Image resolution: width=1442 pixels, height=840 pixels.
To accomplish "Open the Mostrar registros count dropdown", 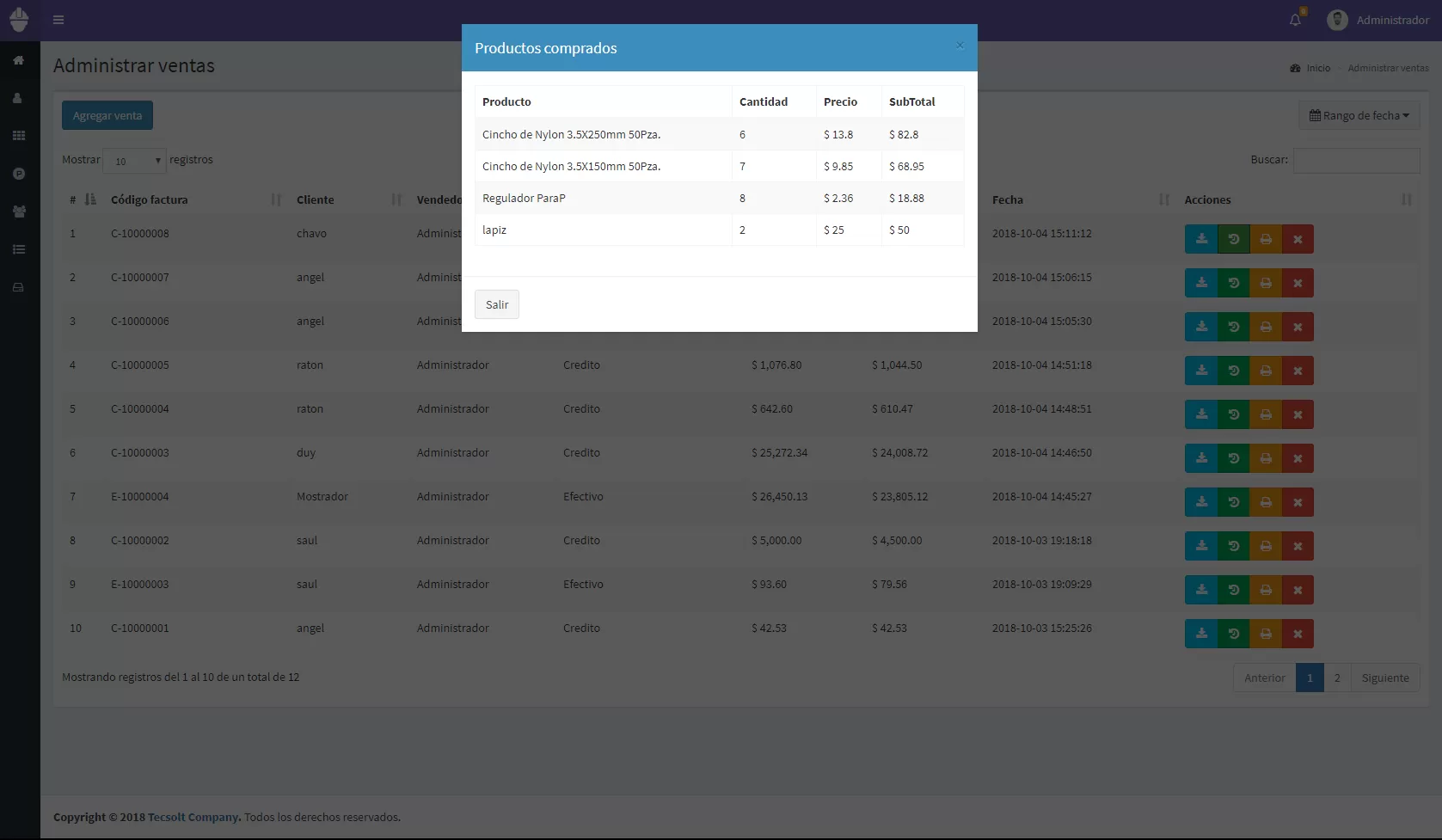I will point(134,161).
